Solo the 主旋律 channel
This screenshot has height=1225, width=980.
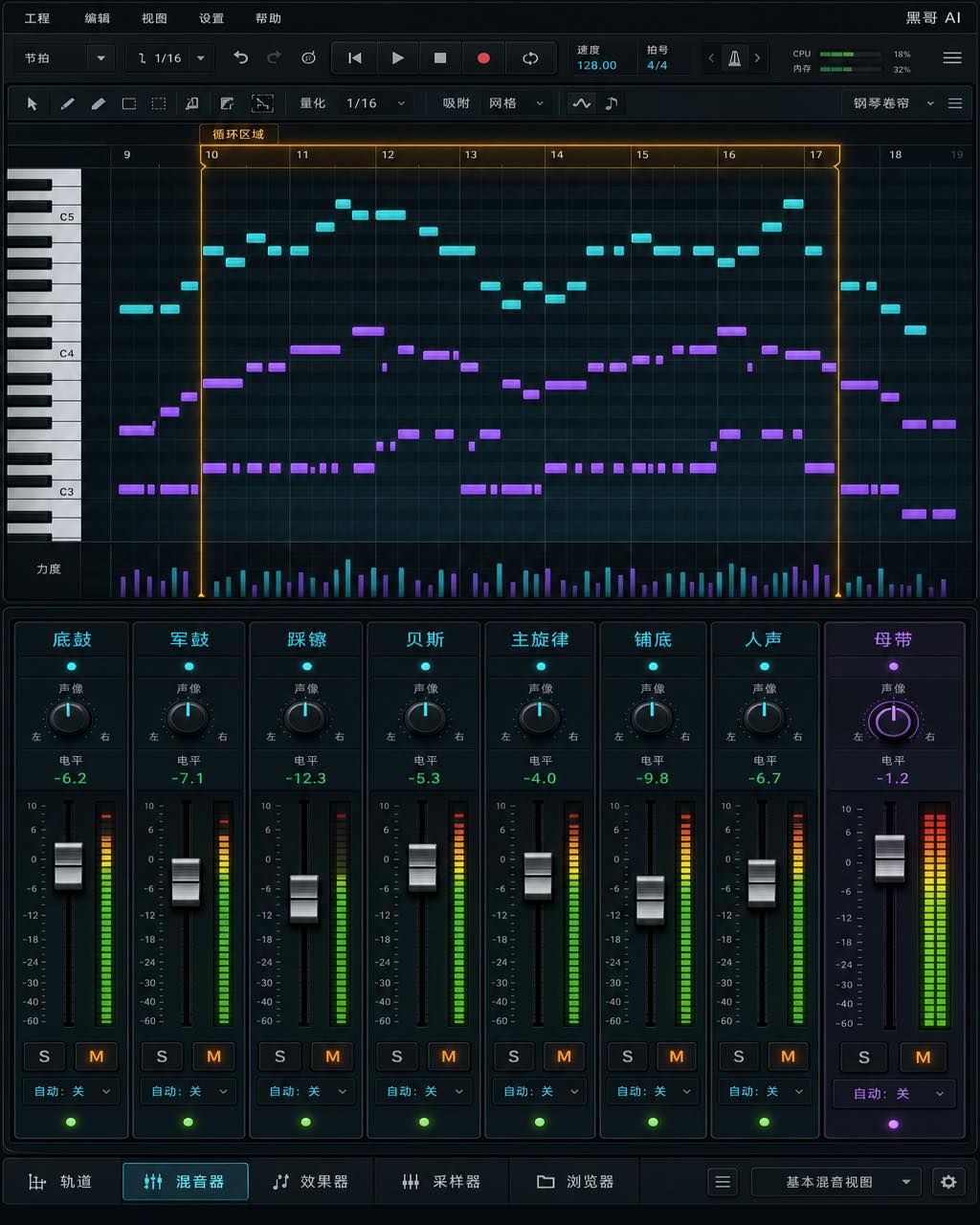[513, 1057]
